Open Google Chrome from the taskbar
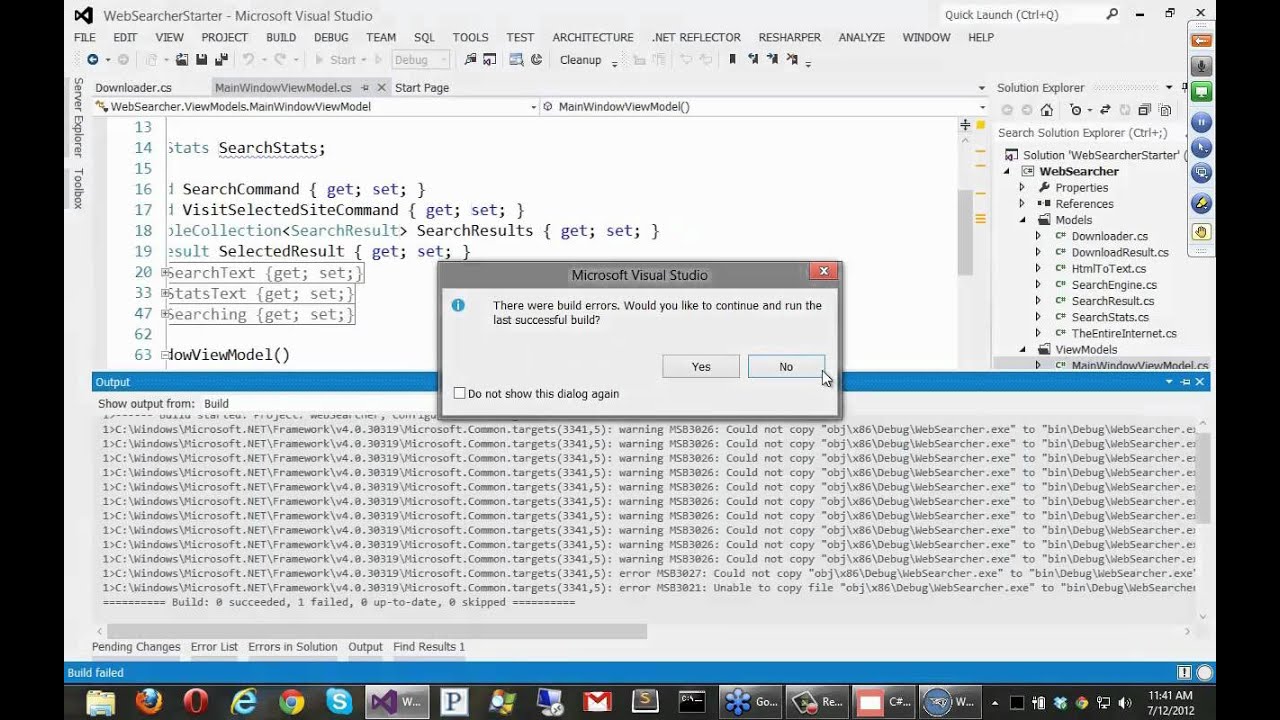The width and height of the screenshot is (1280, 720). coord(292,701)
